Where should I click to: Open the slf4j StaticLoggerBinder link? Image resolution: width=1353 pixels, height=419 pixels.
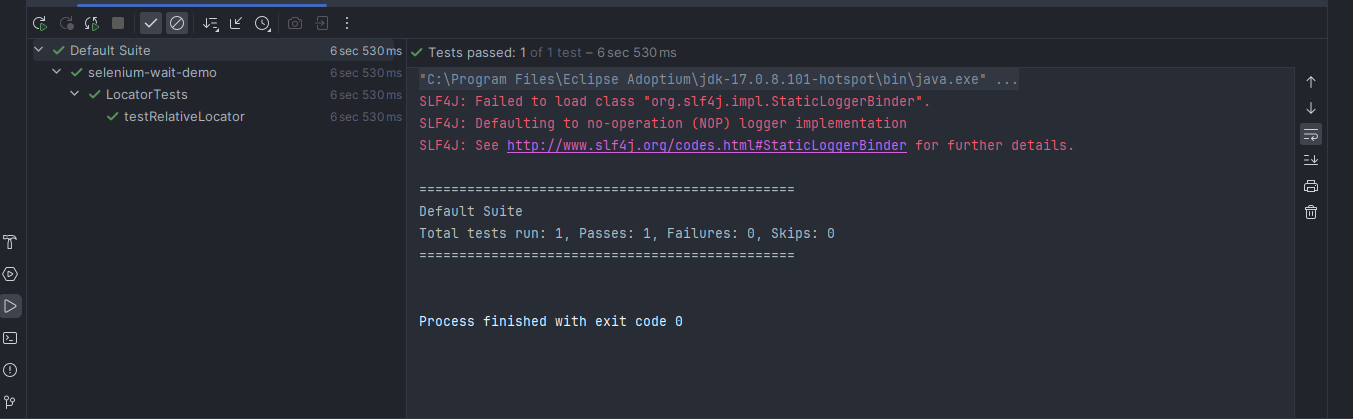coord(706,145)
